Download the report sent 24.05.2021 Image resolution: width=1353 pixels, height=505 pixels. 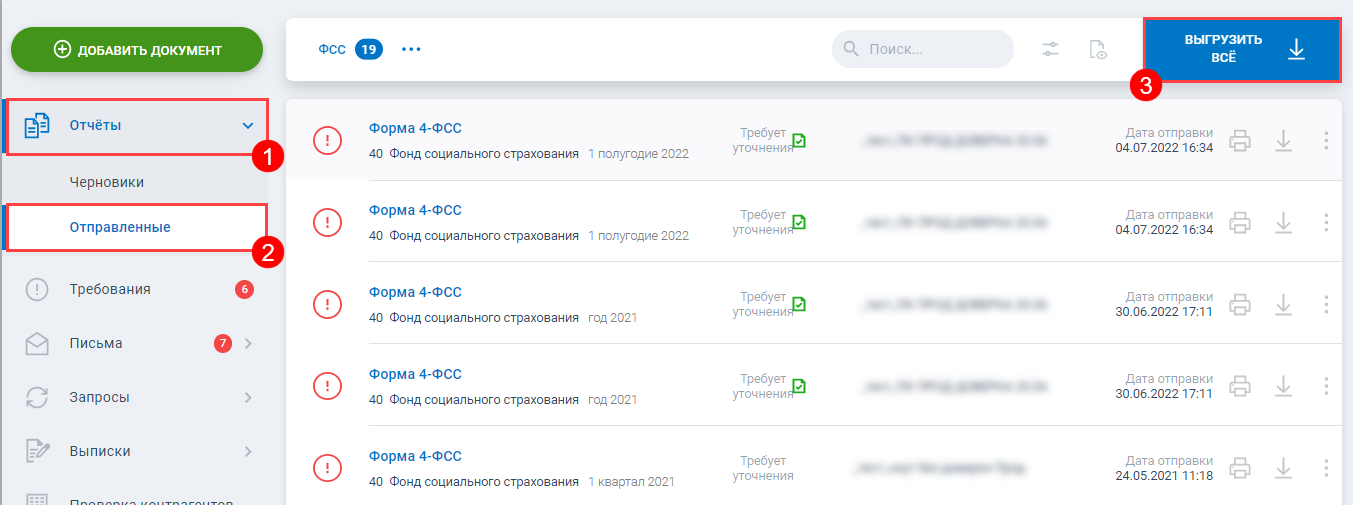point(1284,467)
